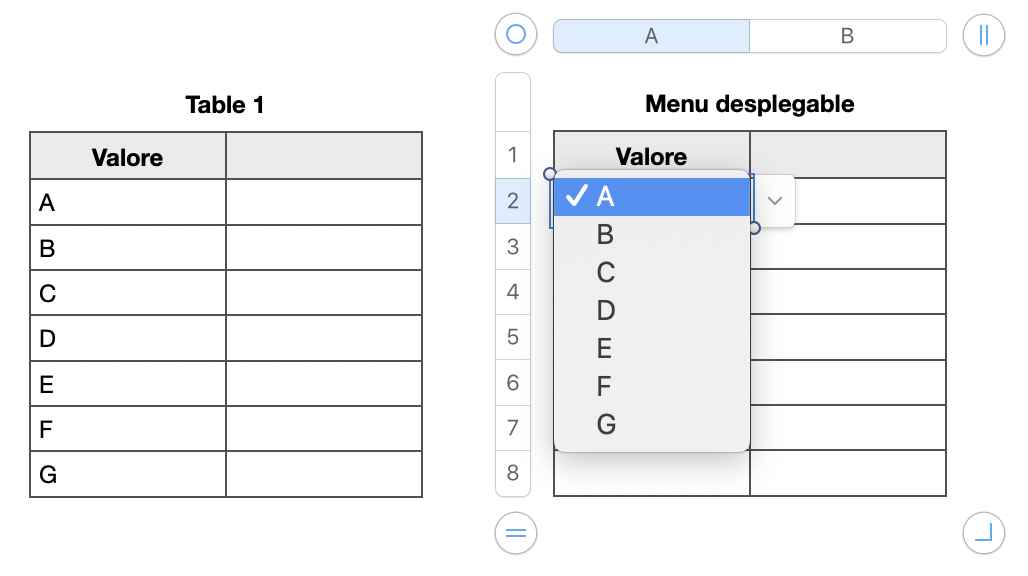Click the add row handle icon

click(516, 532)
